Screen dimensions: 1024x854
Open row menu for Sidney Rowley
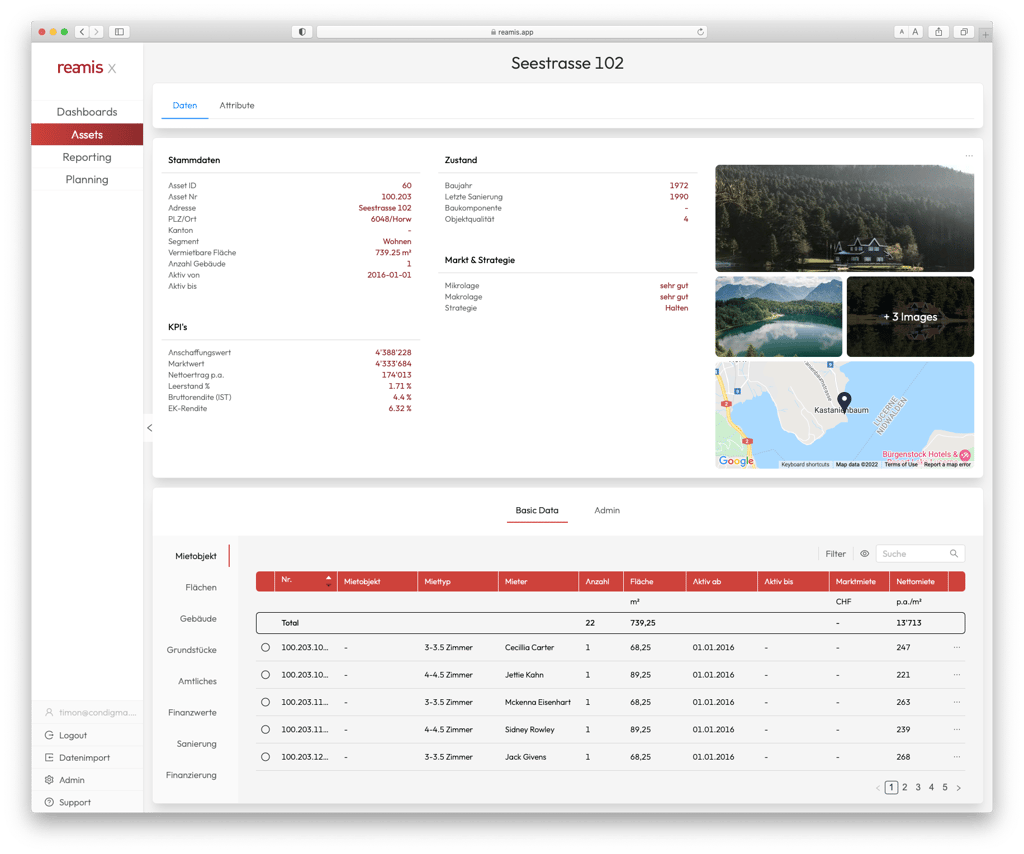click(x=957, y=729)
